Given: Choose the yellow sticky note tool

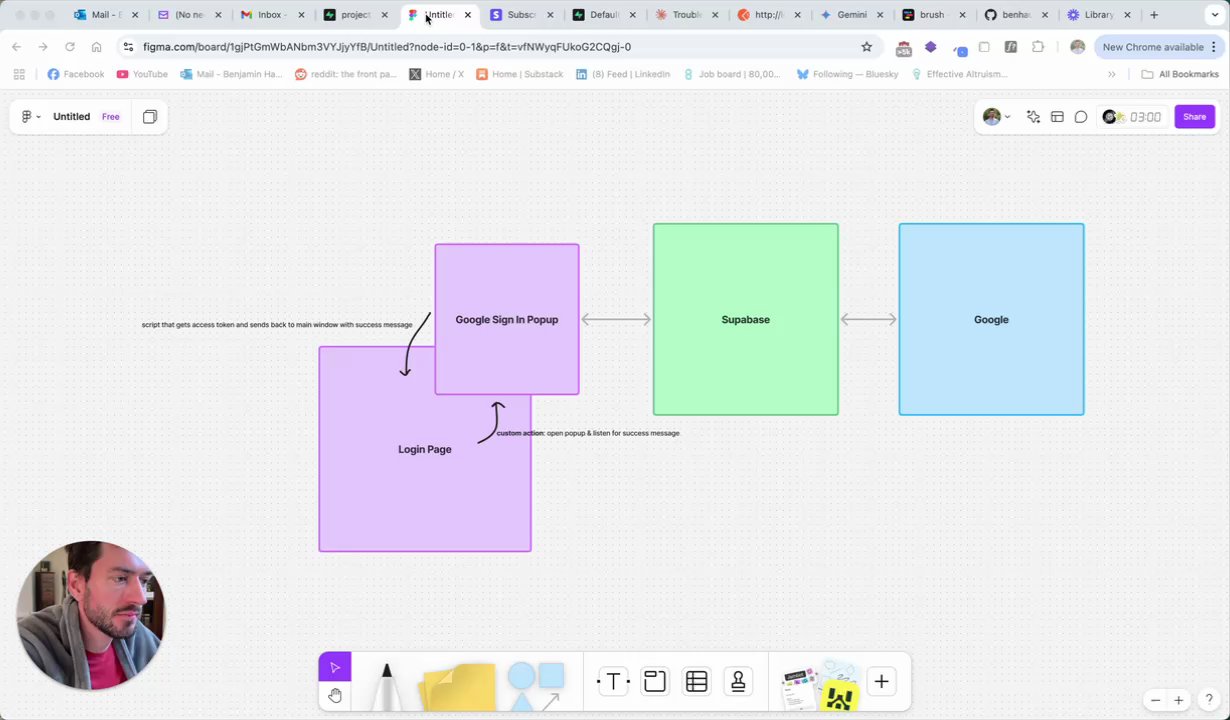Looking at the screenshot, I should [x=459, y=686].
